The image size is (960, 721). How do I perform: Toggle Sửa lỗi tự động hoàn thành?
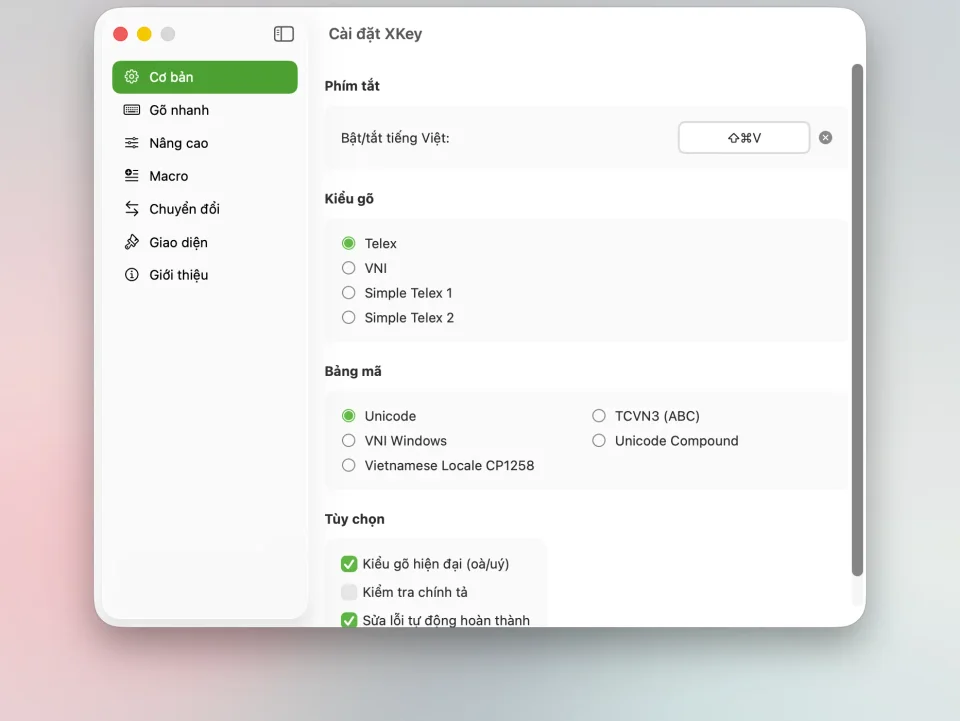(x=349, y=620)
